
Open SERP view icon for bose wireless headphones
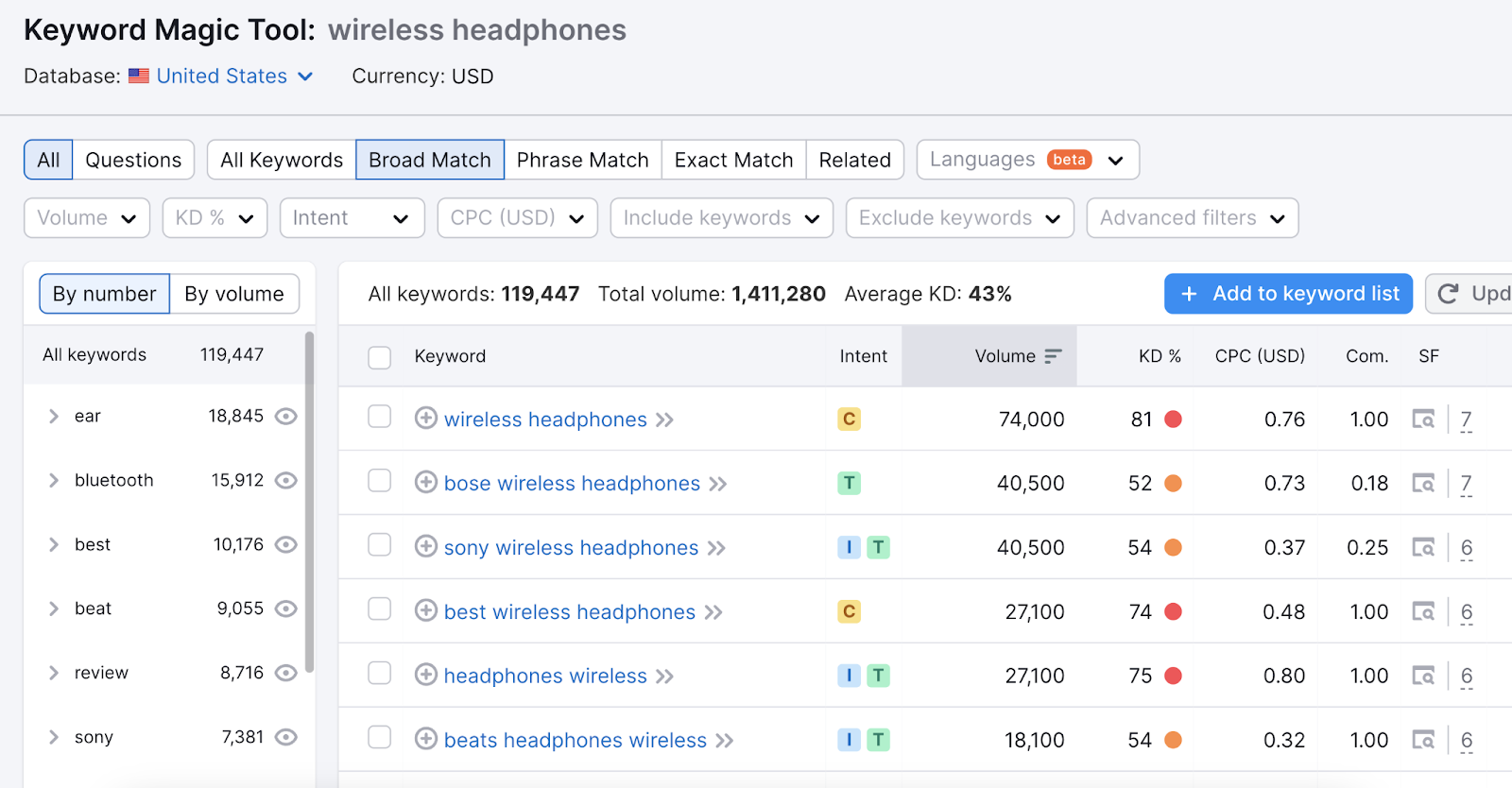[1422, 483]
